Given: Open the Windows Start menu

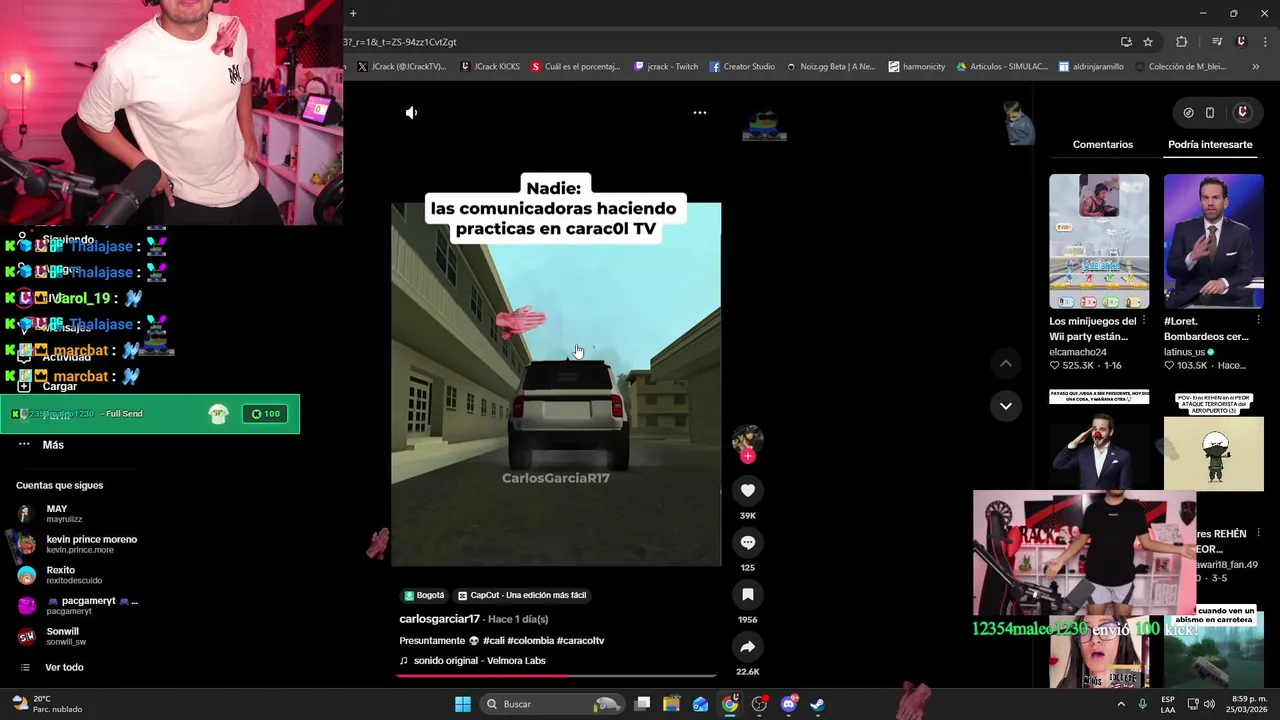Looking at the screenshot, I should [x=463, y=704].
